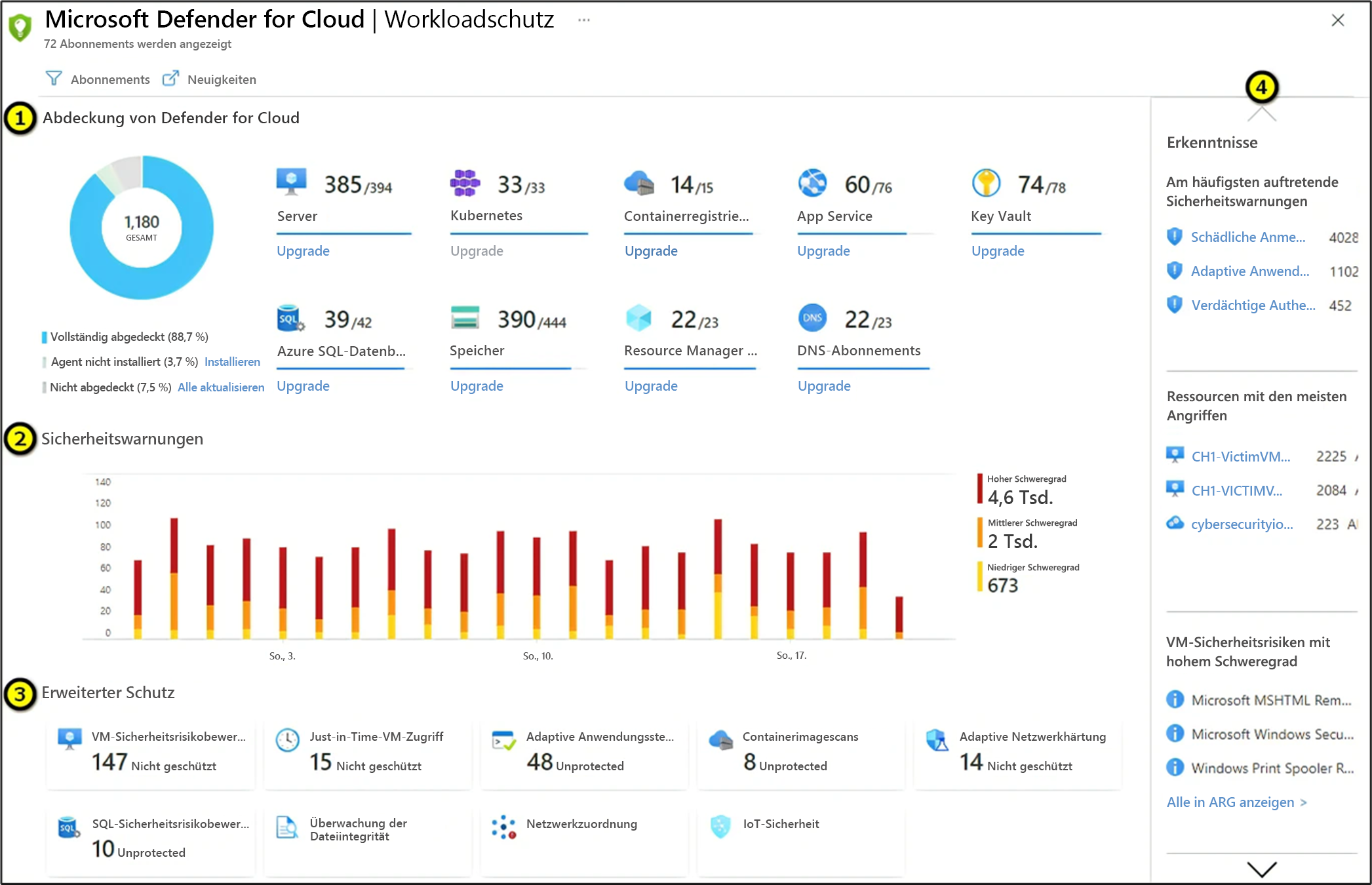1372x885 pixels.
Task: Click the coverage donut chart
Action: click(x=142, y=227)
